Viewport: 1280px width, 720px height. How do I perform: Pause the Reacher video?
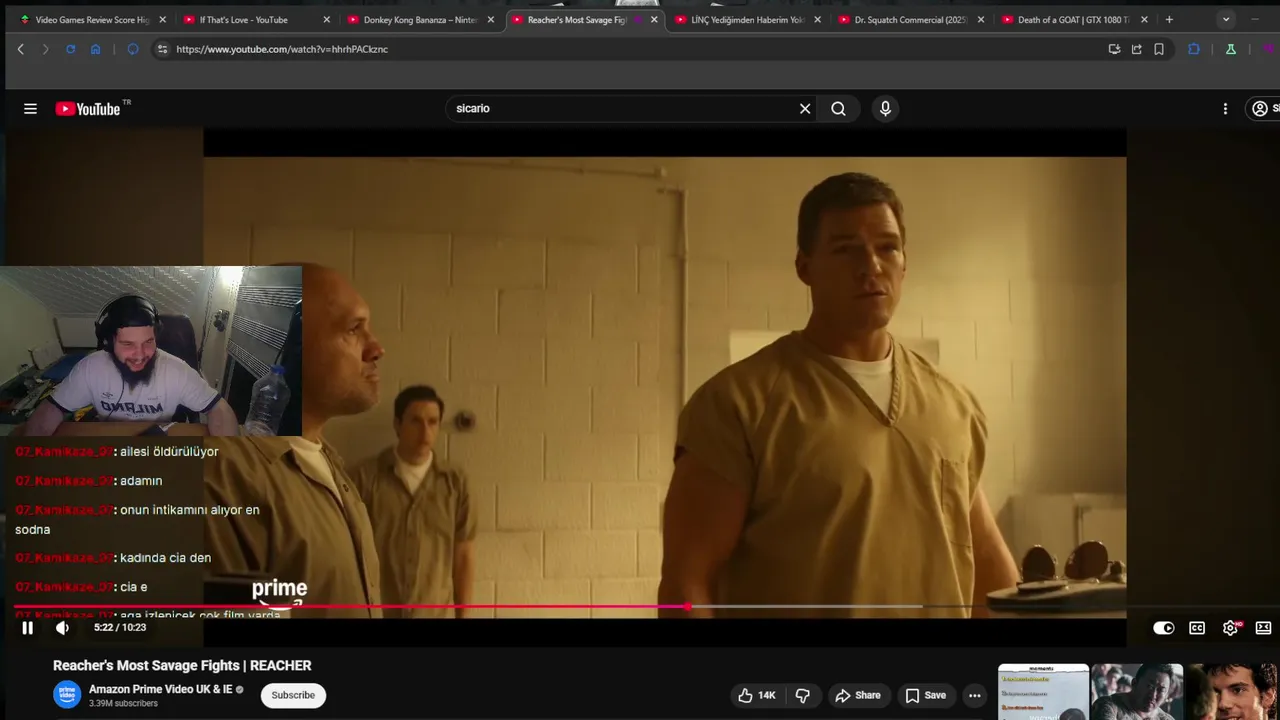[x=28, y=628]
